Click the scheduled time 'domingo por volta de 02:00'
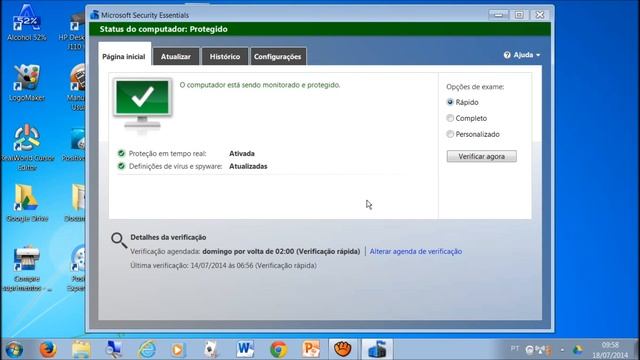The width and height of the screenshot is (640, 360). click(248, 251)
